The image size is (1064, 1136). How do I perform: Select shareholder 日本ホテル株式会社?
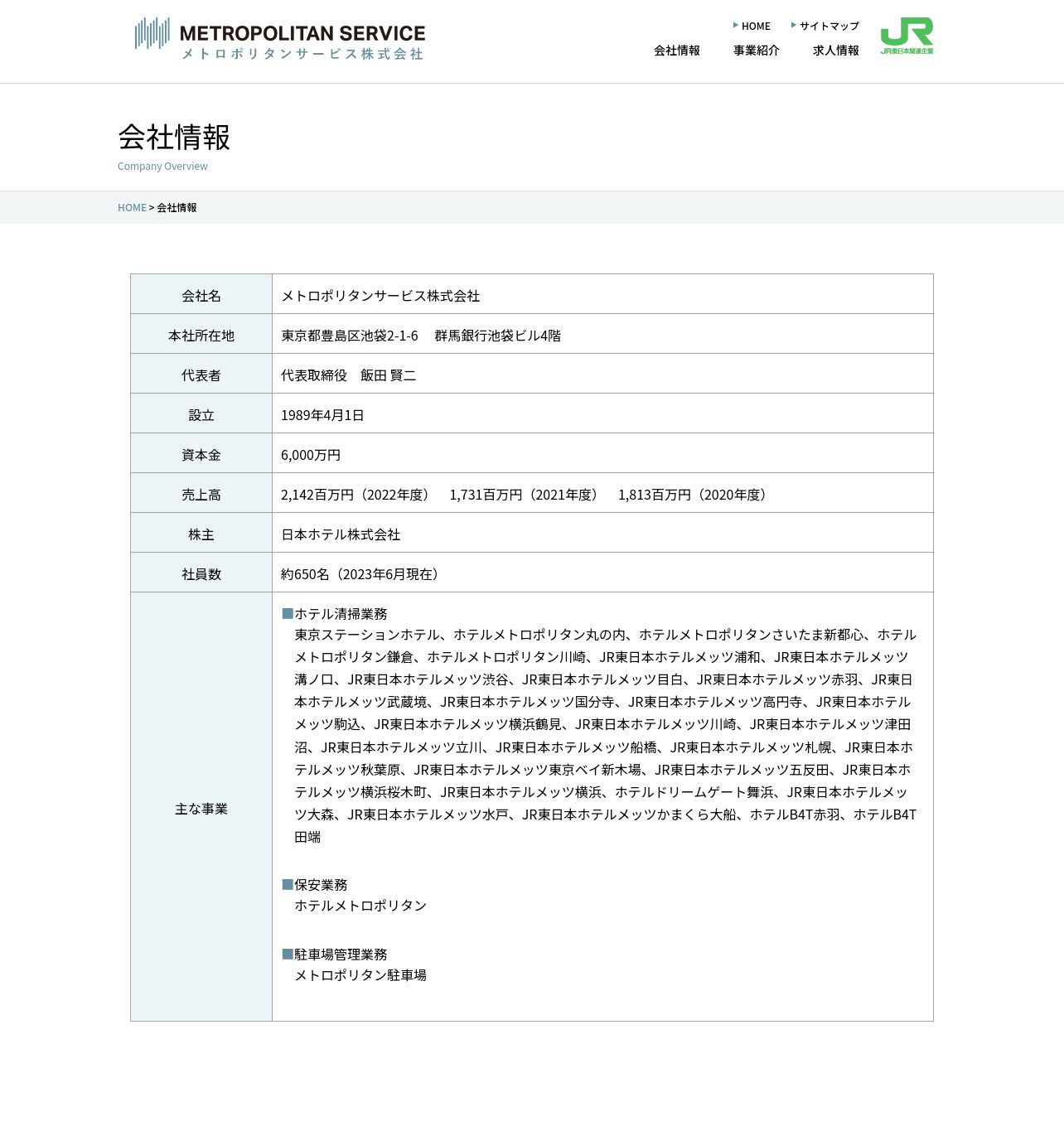[341, 534]
